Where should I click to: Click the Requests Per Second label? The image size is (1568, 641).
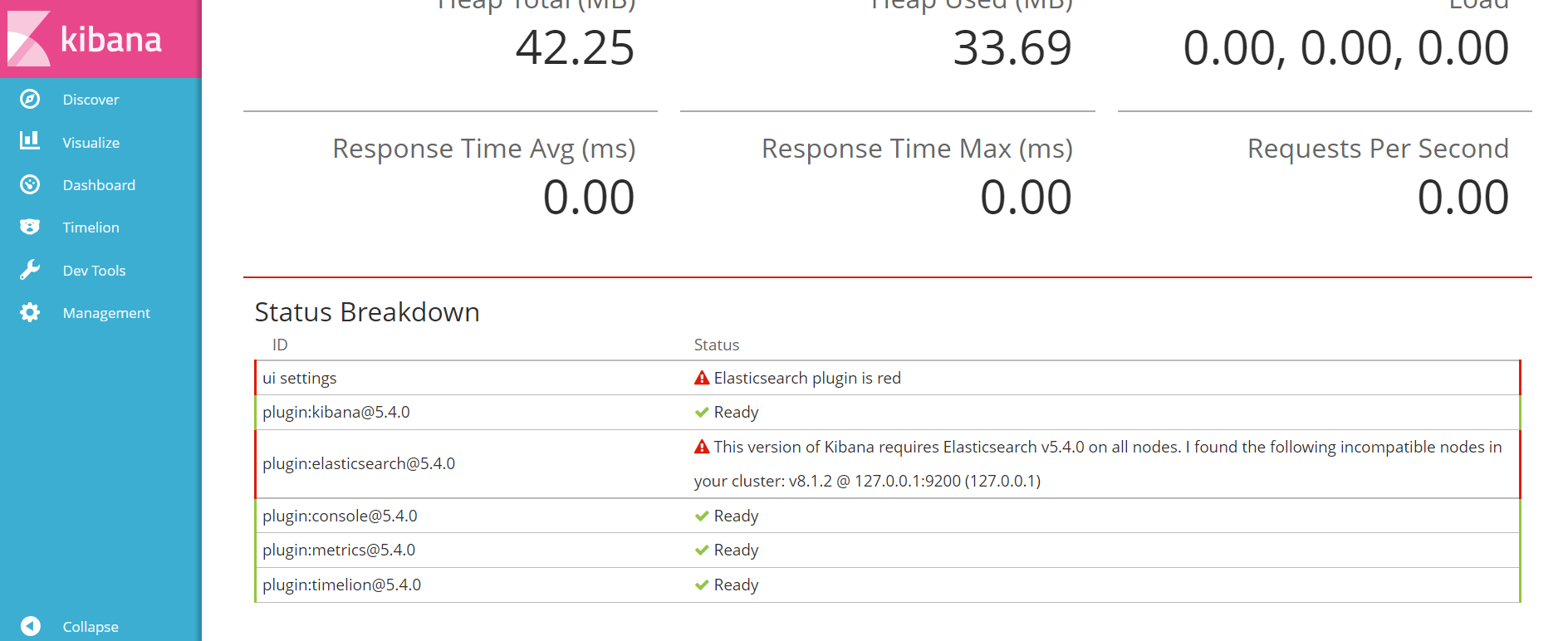(x=1379, y=149)
